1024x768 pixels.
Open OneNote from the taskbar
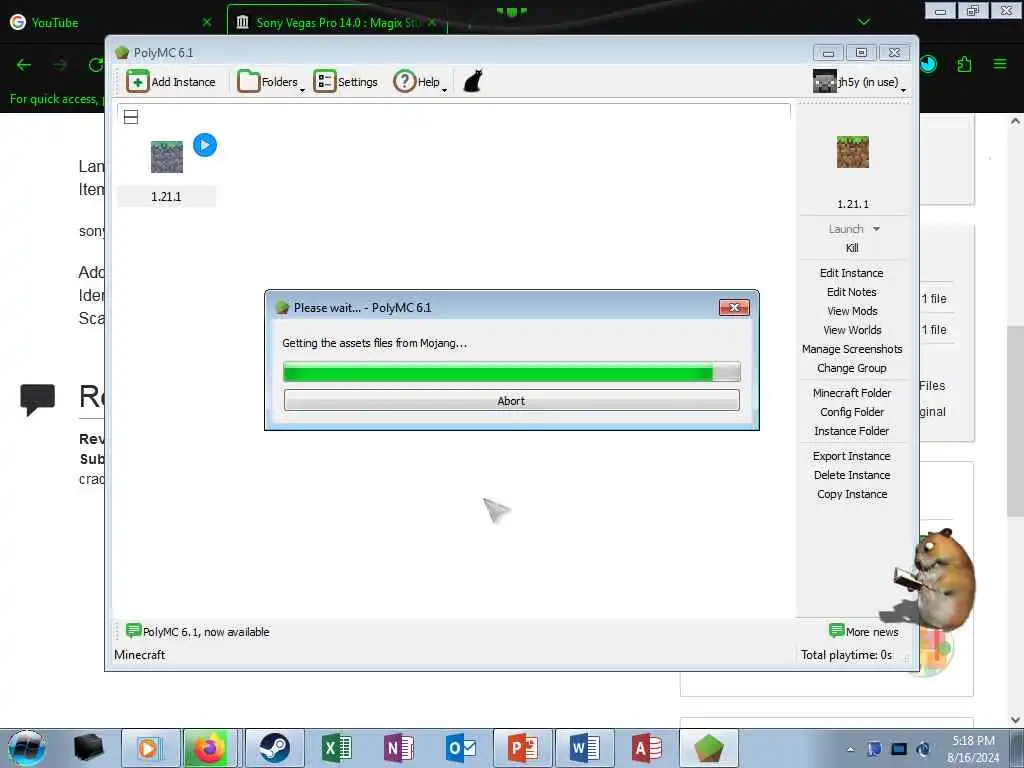coord(399,748)
